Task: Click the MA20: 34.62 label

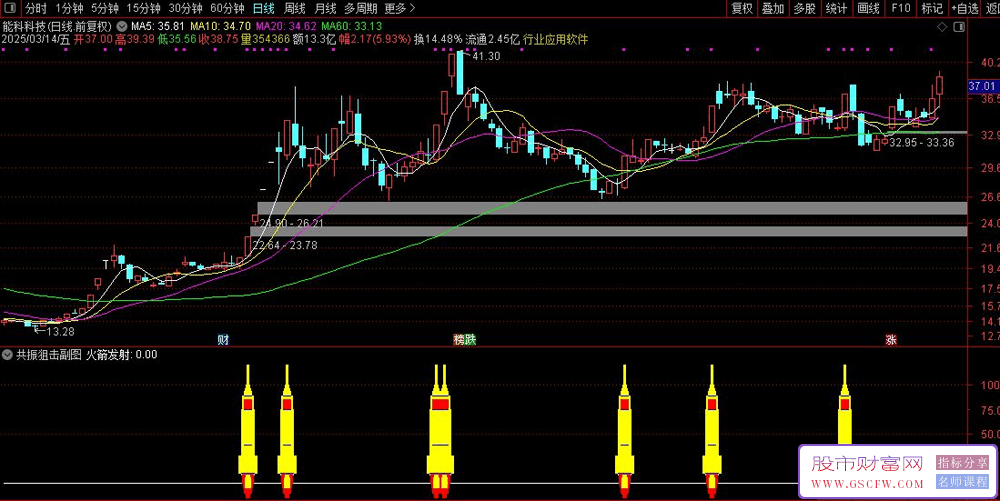Action: click(286, 27)
